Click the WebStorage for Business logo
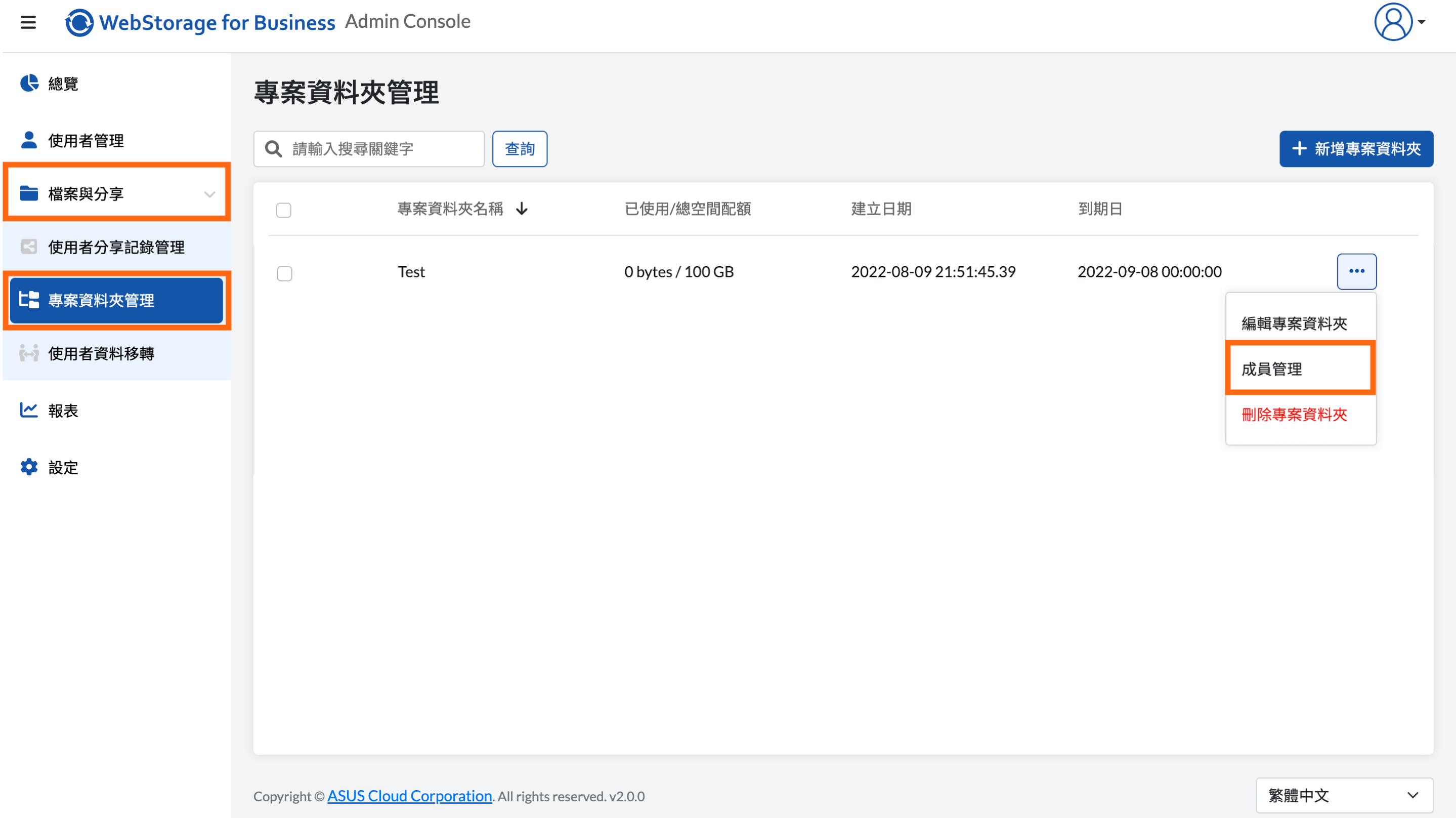Image resolution: width=1456 pixels, height=818 pixels. (200, 23)
